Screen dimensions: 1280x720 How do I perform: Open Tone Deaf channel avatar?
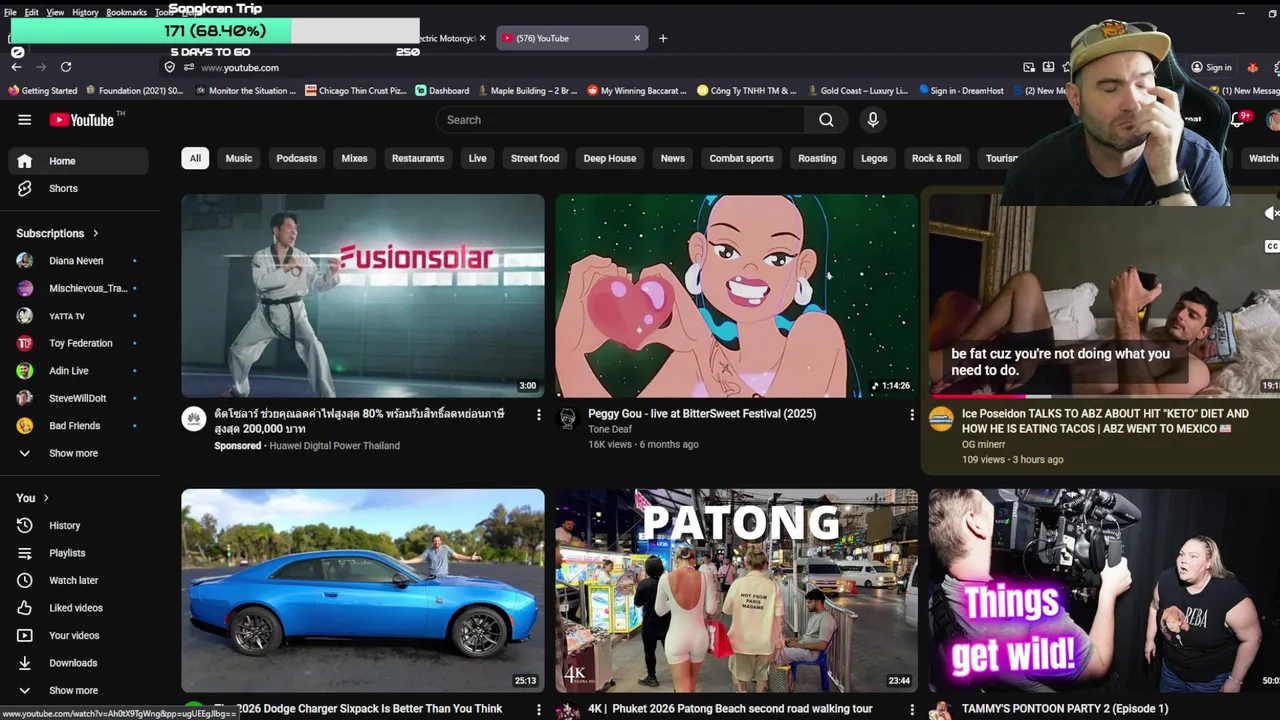[x=568, y=419]
